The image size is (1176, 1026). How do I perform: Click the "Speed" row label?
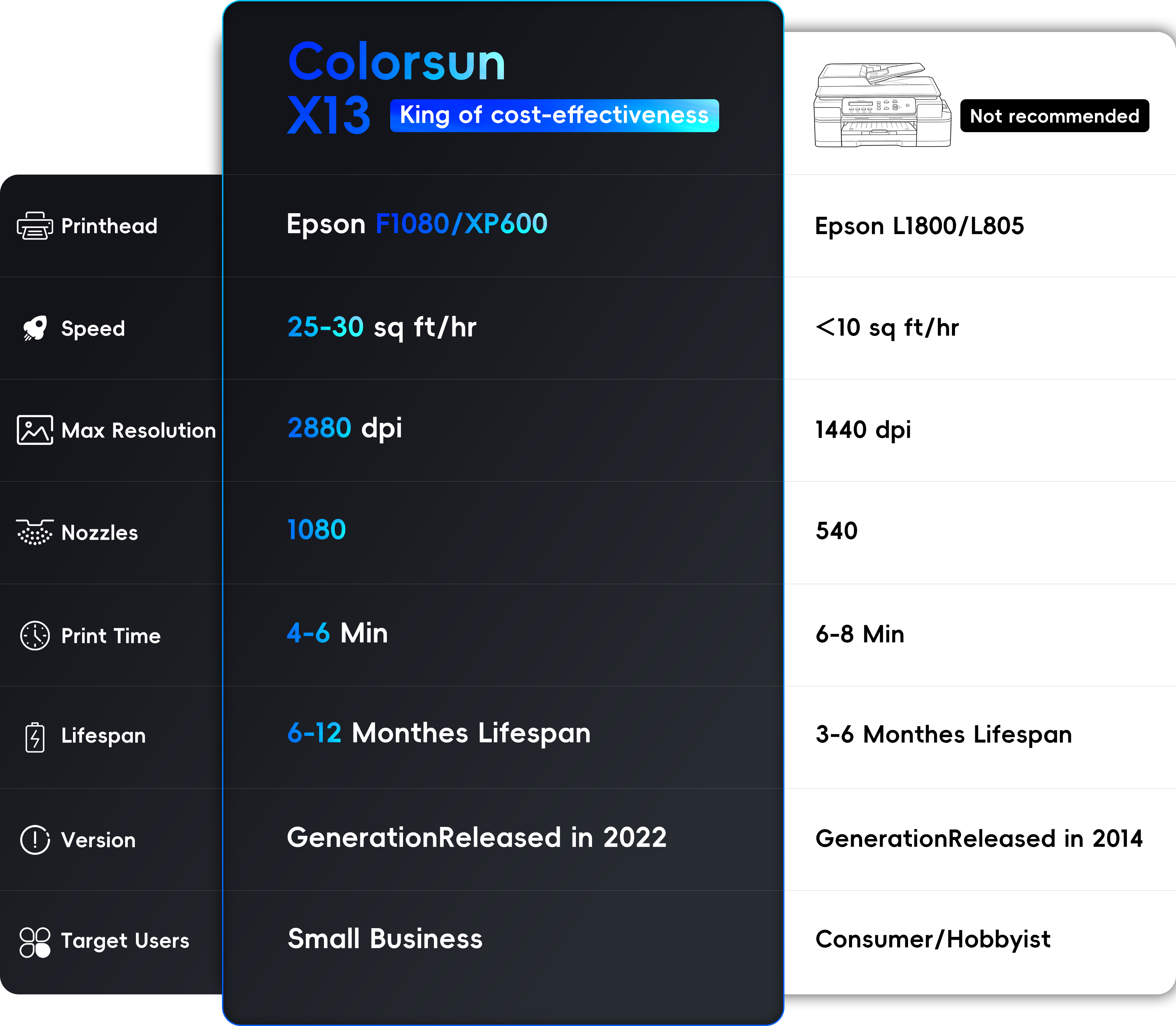point(93,329)
